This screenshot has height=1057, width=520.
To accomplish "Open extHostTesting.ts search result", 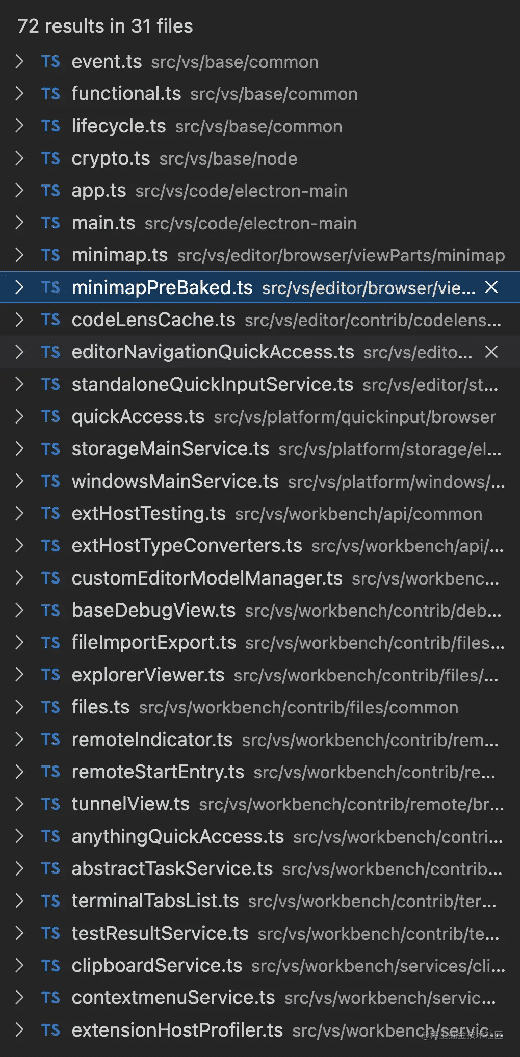I will click(260, 514).
